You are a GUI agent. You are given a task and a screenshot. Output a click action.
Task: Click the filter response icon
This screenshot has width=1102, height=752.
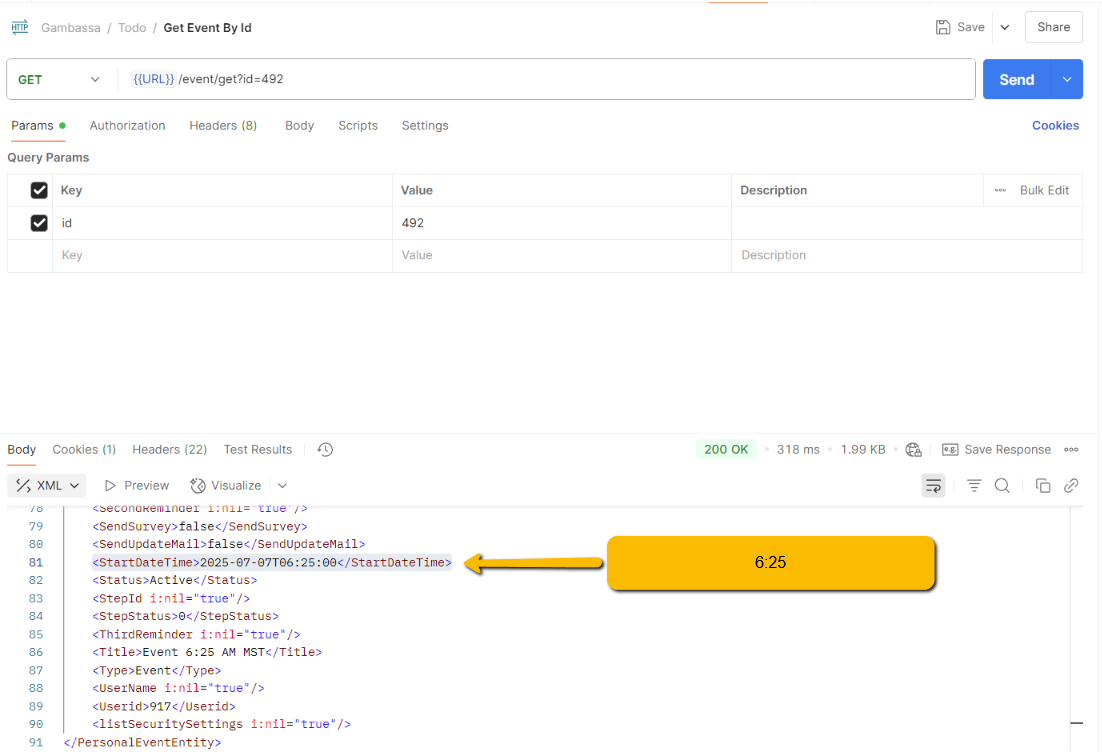[x=974, y=486]
